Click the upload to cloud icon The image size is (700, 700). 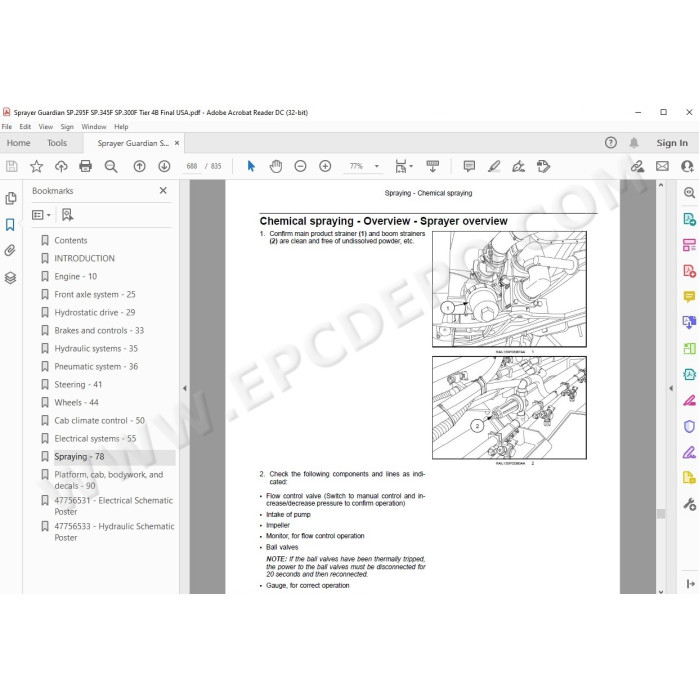pyautogui.click(x=61, y=167)
